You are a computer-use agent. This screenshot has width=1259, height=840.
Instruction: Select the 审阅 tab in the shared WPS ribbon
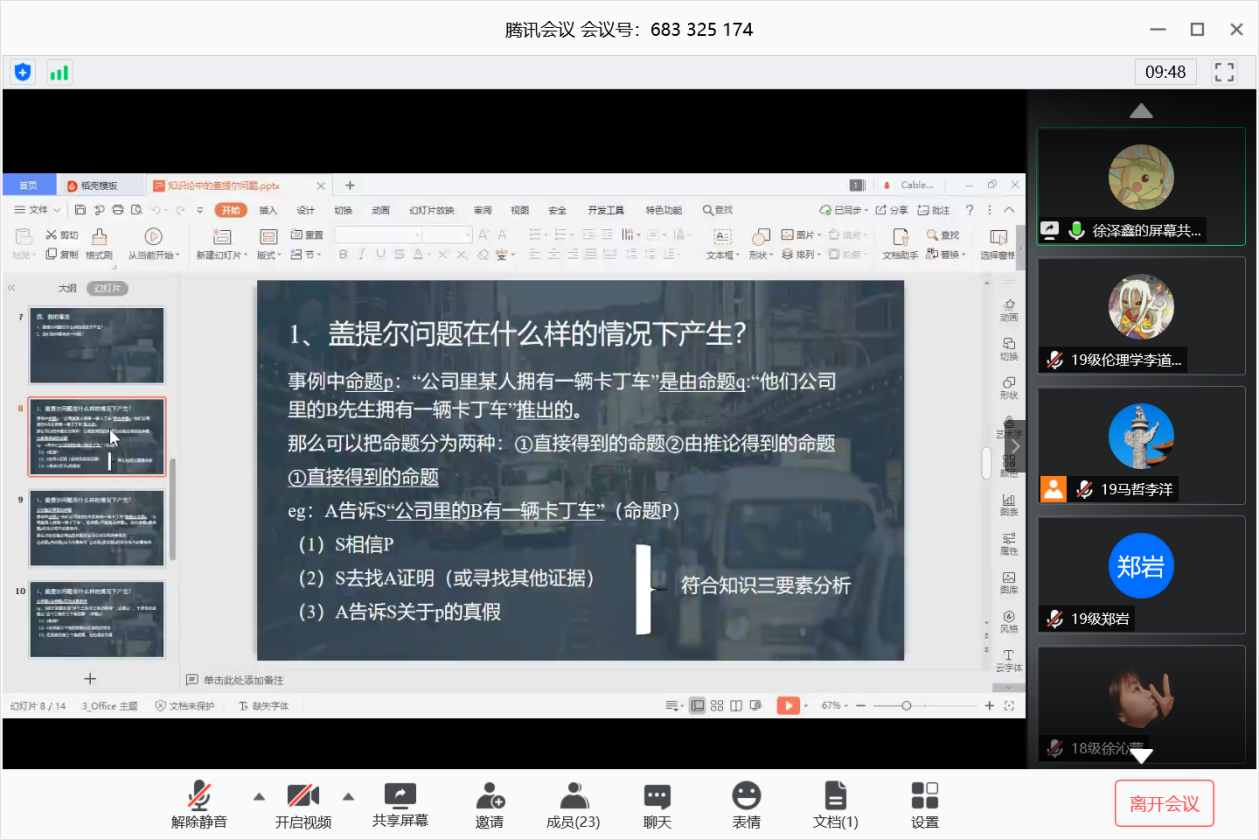[x=483, y=210]
